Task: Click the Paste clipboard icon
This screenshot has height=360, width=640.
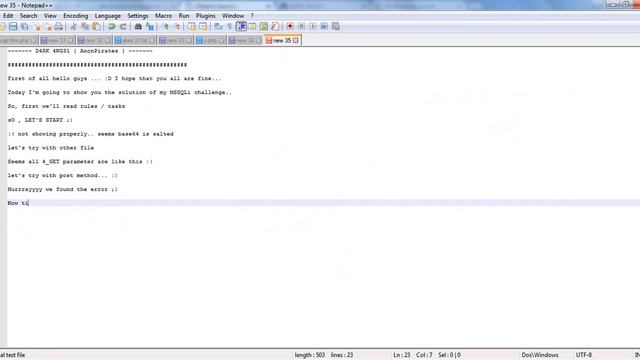Action: click(96, 27)
